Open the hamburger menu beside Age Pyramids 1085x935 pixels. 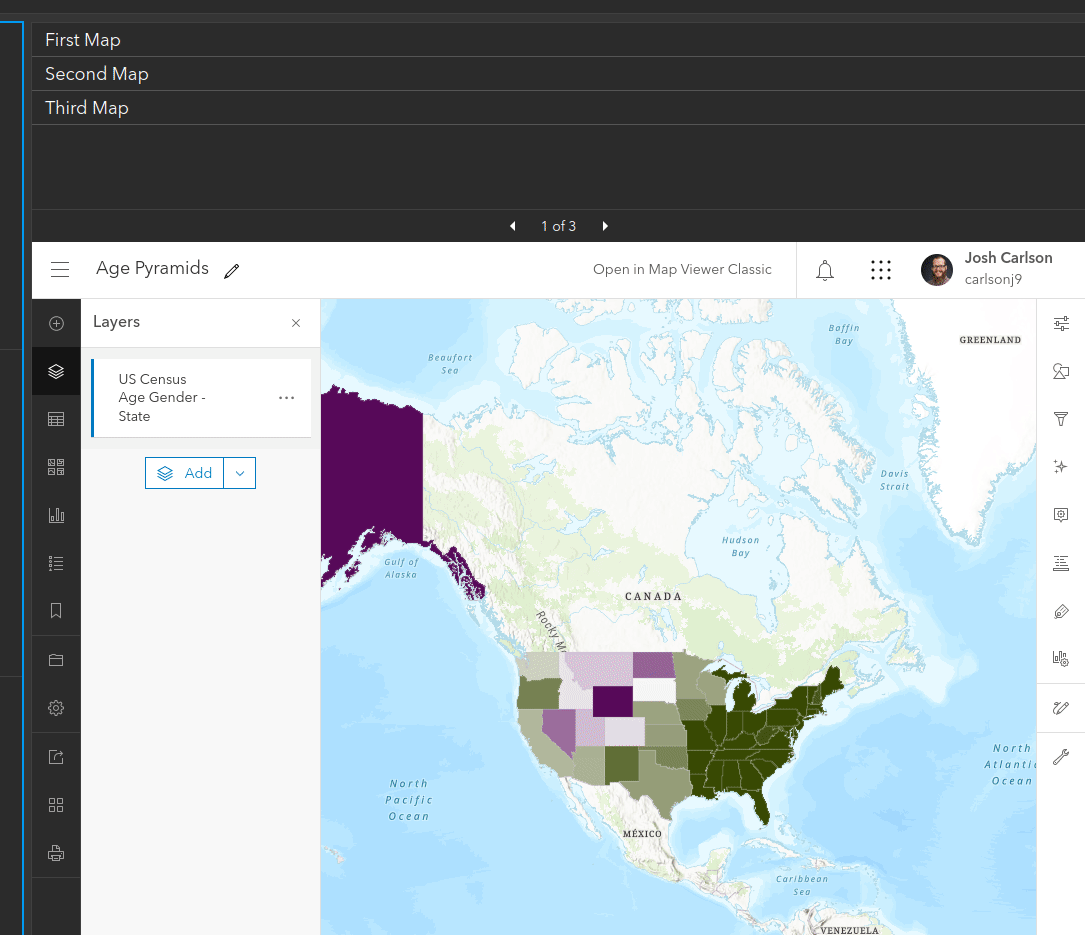tap(60, 270)
